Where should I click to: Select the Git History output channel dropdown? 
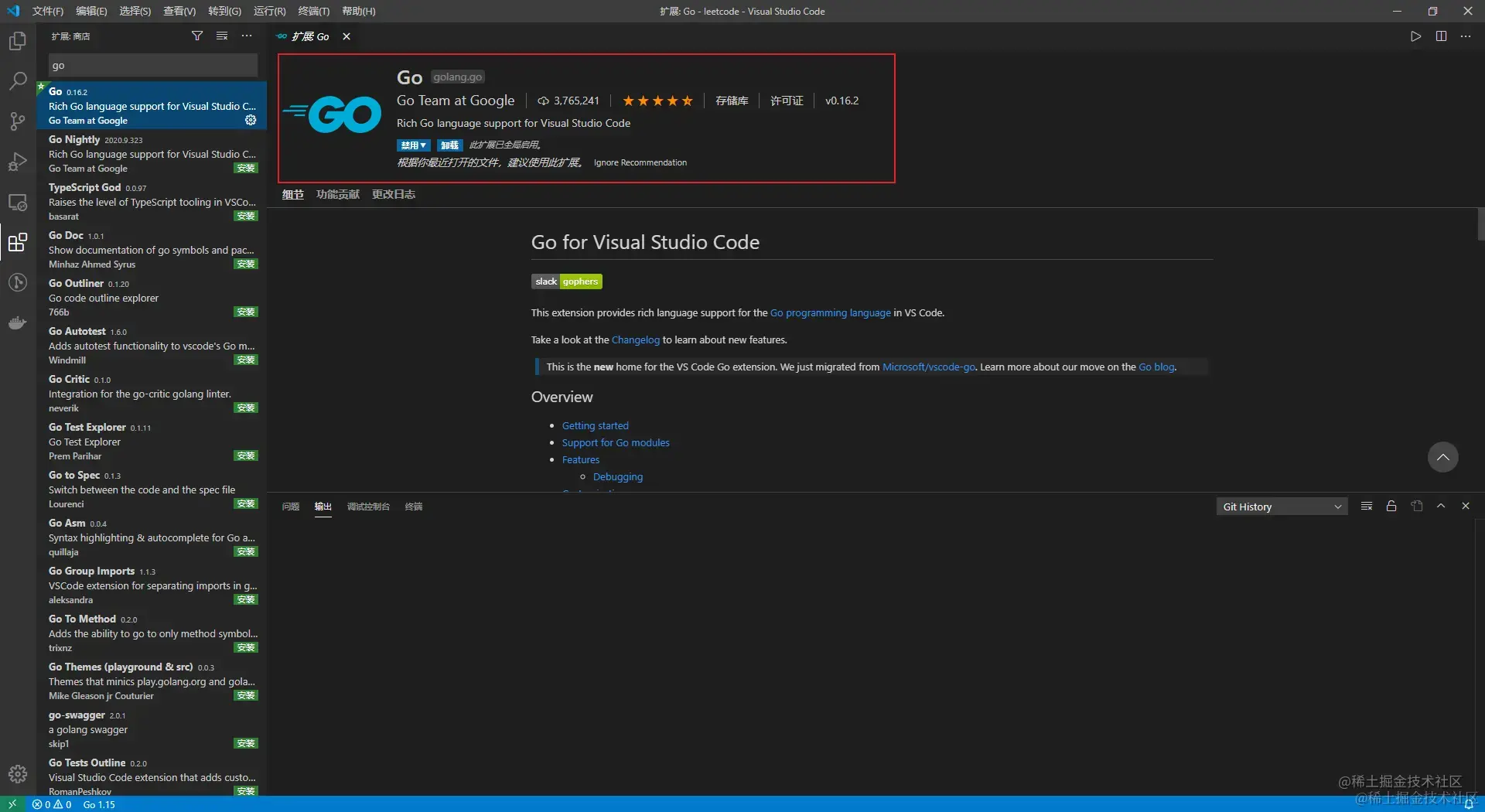(1282, 507)
